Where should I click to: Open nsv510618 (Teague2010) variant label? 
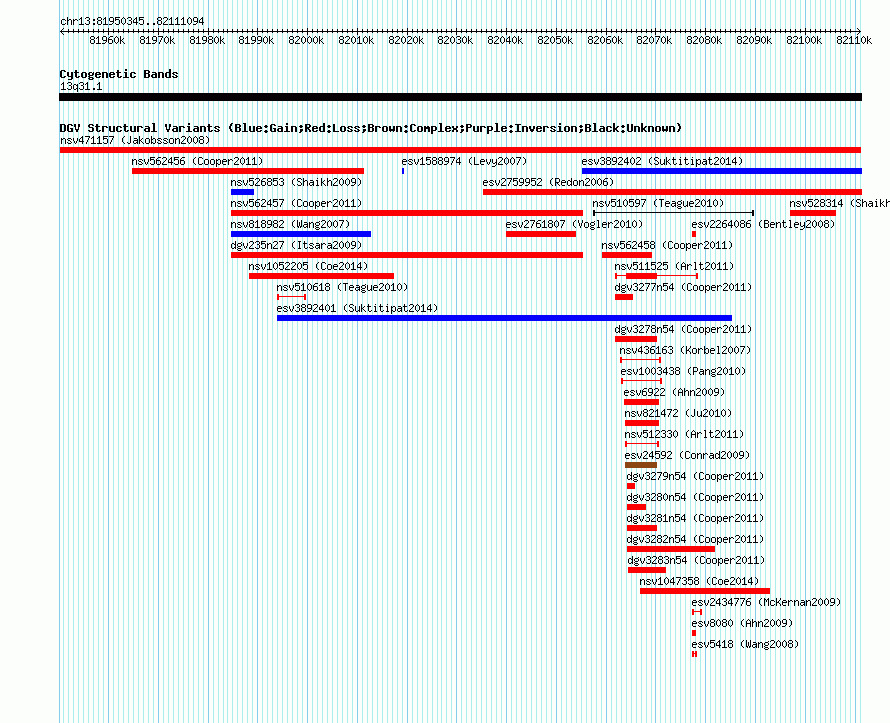click(342, 287)
